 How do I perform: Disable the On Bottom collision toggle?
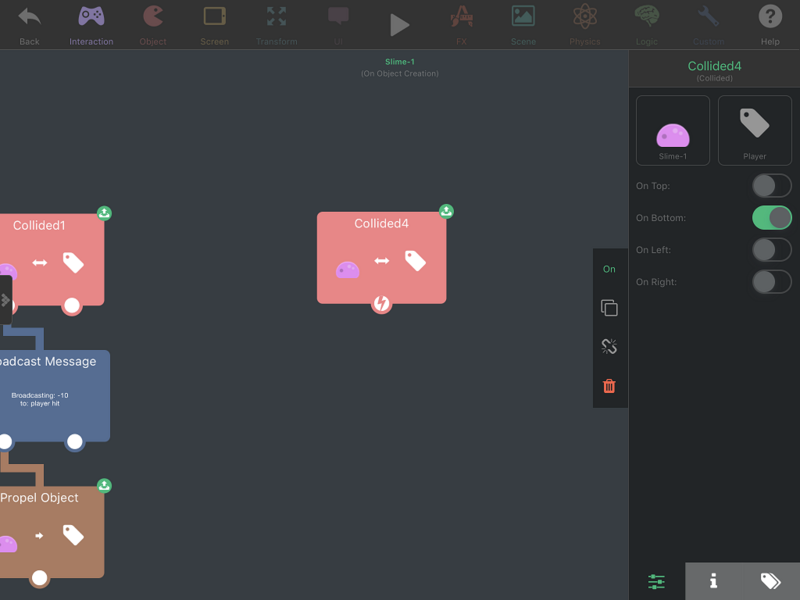pyautogui.click(x=771, y=218)
